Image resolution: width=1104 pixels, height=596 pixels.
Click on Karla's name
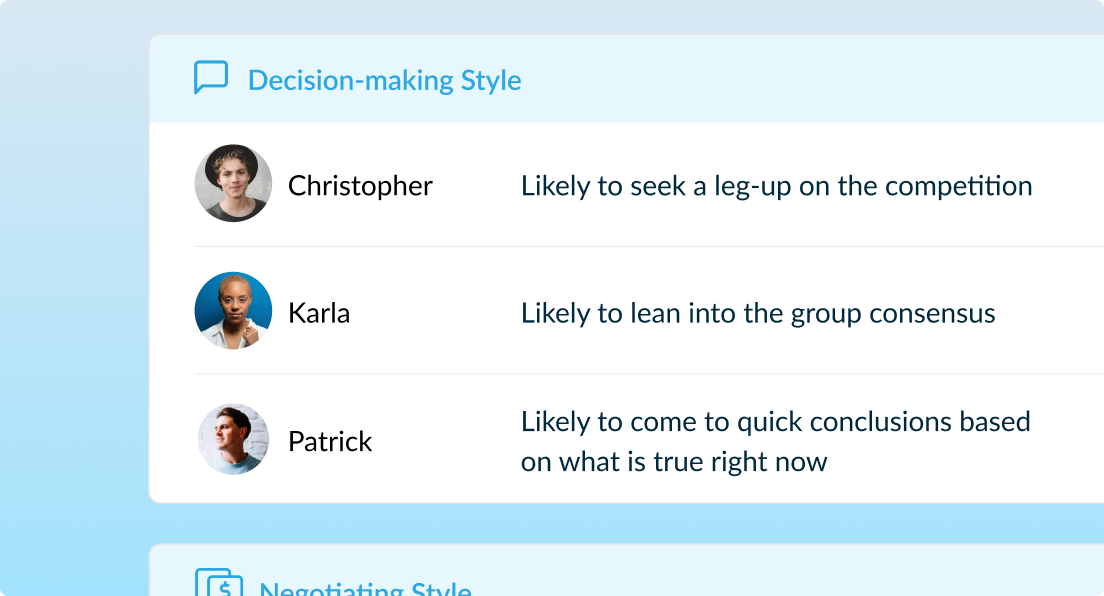319,314
